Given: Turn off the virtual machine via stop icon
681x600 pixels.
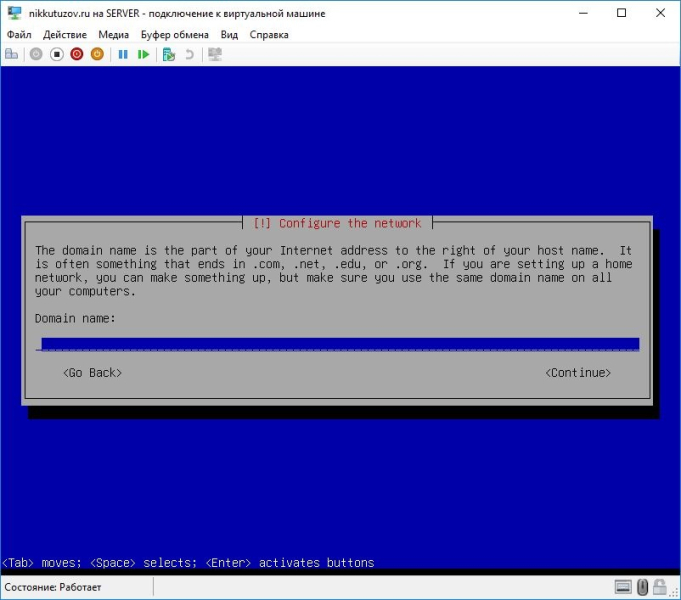Looking at the screenshot, I should pos(56,54).
